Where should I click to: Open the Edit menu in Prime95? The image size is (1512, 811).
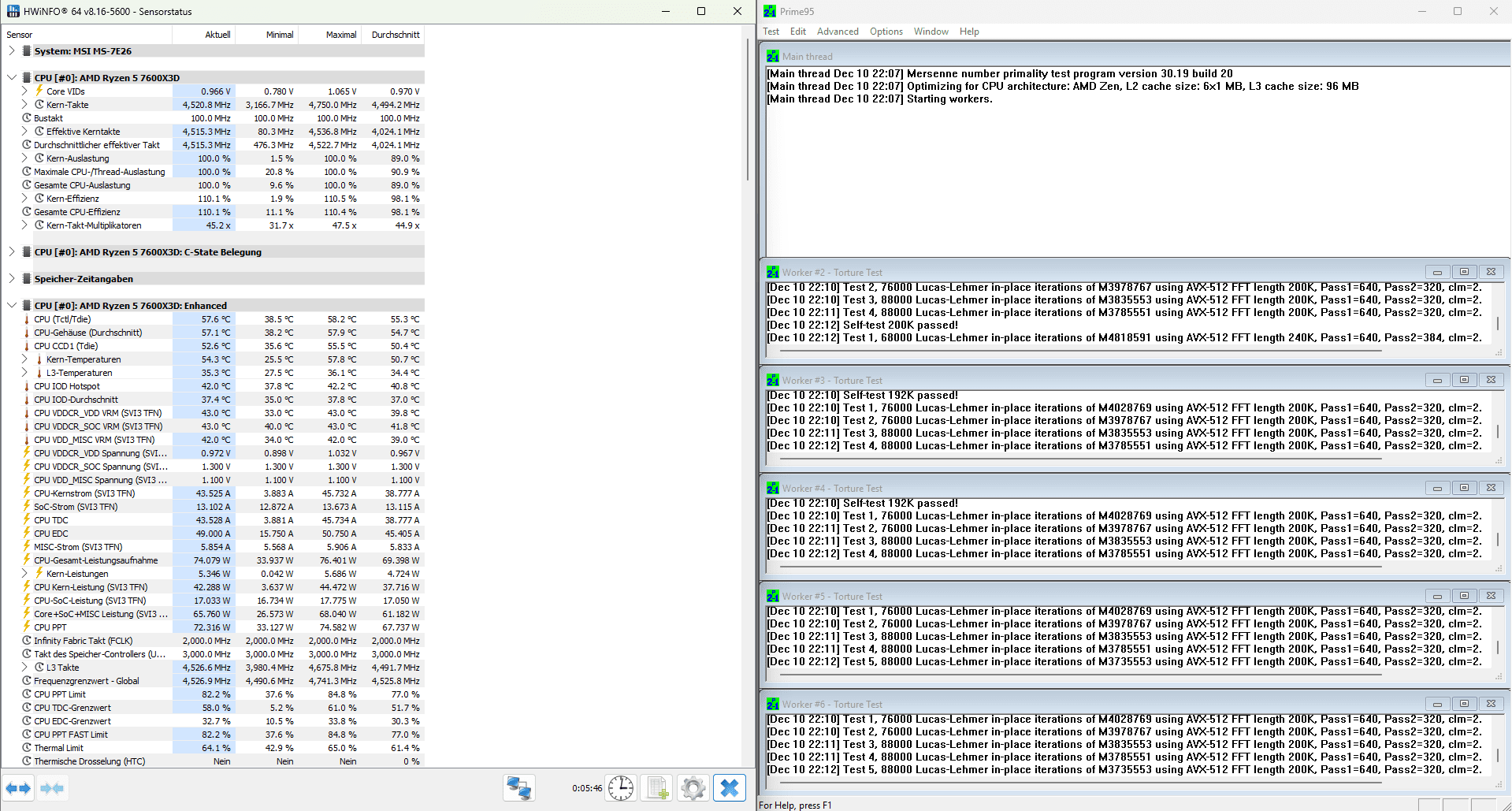tap(798, 32)
